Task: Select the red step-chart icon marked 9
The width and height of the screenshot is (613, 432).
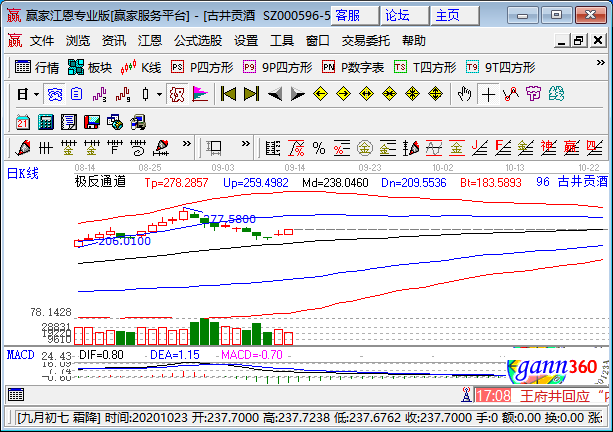Action: (x=123, y=95)
